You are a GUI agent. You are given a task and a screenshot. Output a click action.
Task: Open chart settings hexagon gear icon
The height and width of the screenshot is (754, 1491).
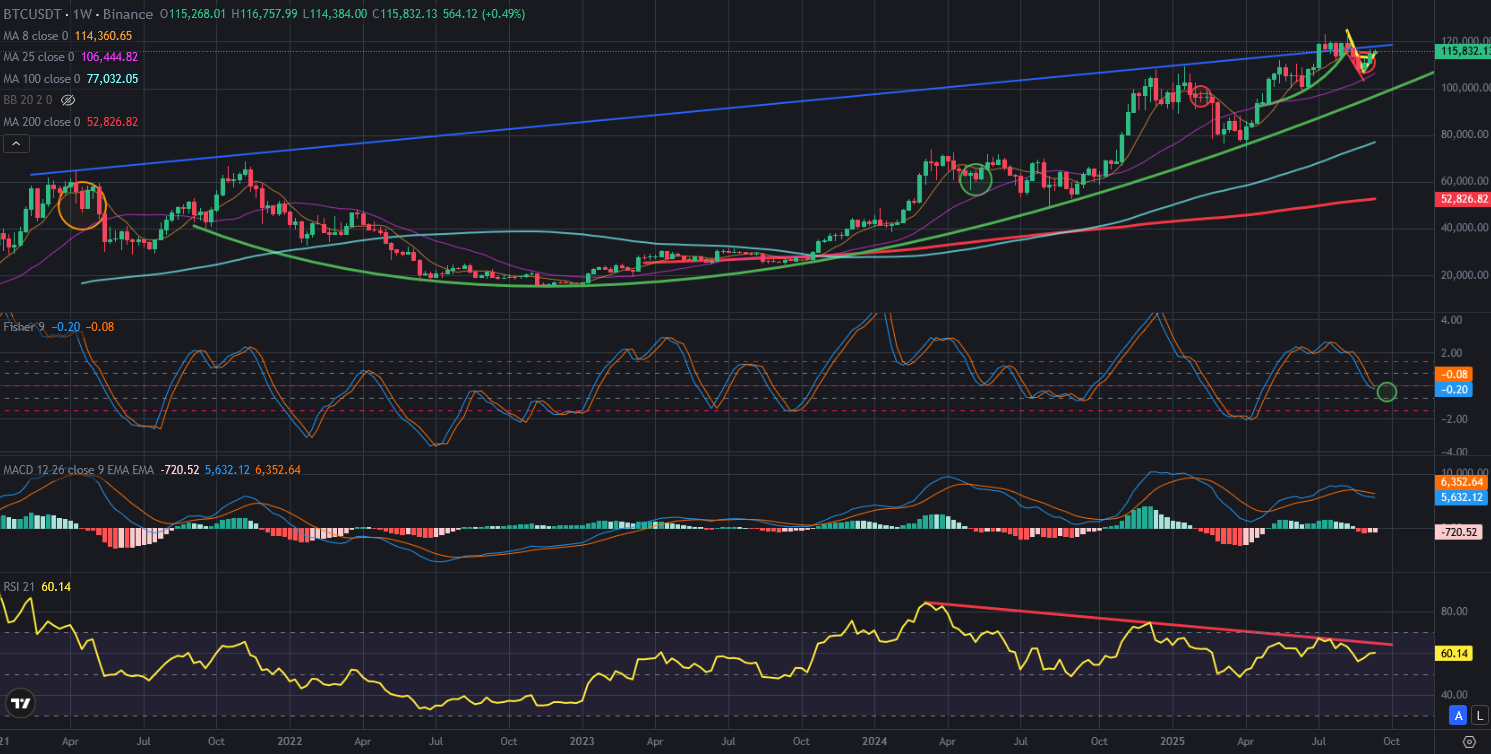coord(1468,741)
